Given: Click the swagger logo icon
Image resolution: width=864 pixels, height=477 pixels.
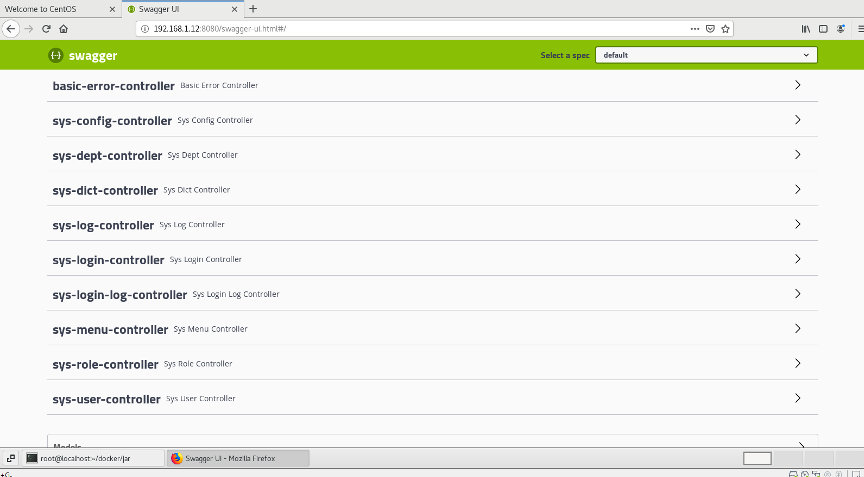Looking at the screenshot, I should pos(55,55).
